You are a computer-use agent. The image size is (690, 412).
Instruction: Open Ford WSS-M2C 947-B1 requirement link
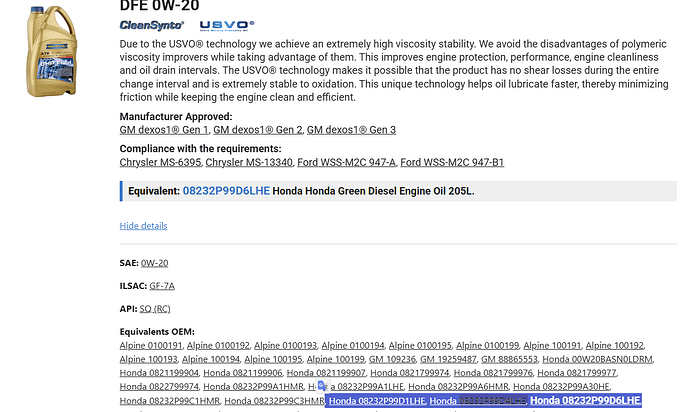[452, 162]
